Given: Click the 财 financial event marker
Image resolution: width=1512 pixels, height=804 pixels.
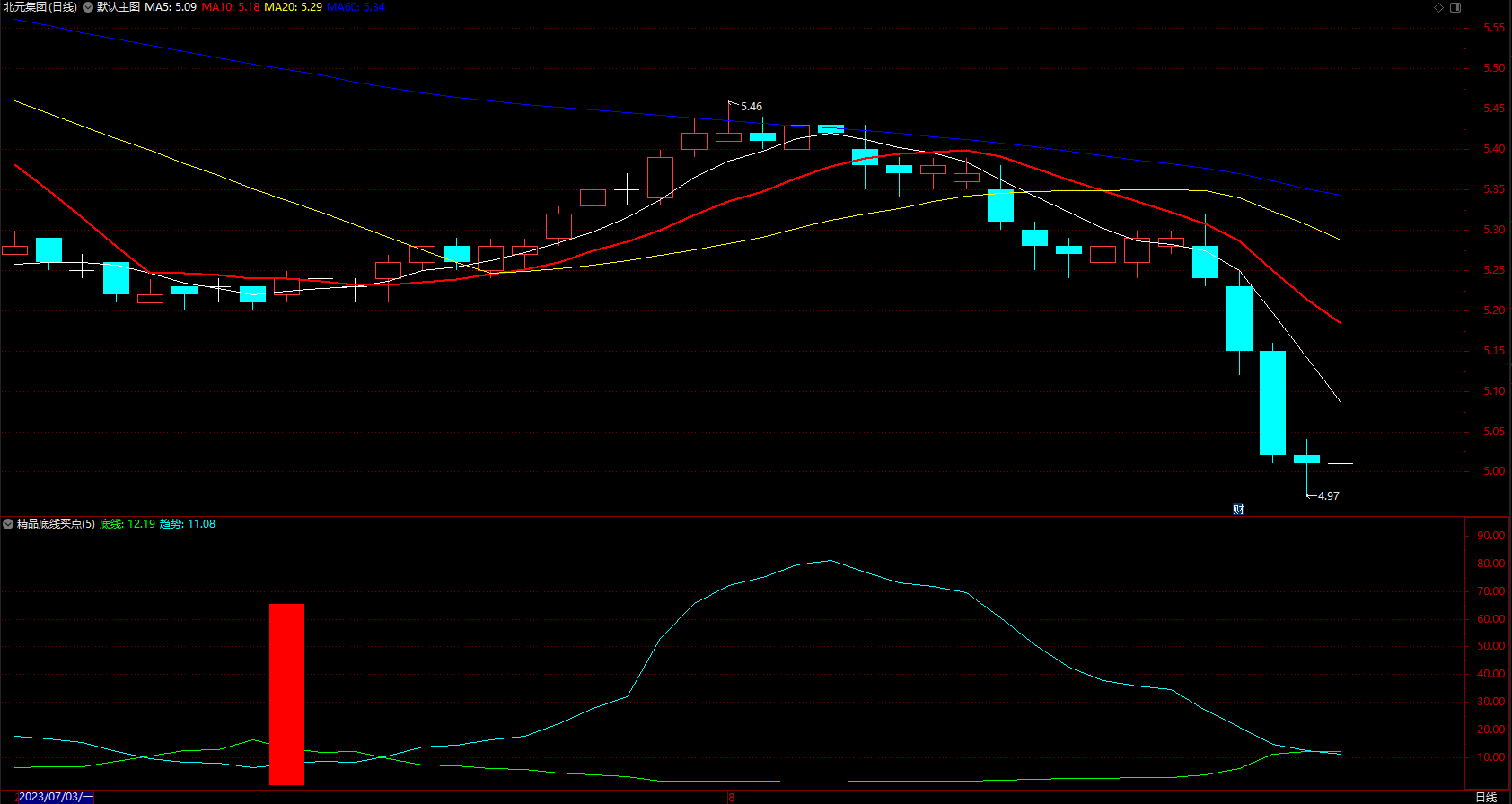Looking at the screenshot, I should click(1238, 510).
